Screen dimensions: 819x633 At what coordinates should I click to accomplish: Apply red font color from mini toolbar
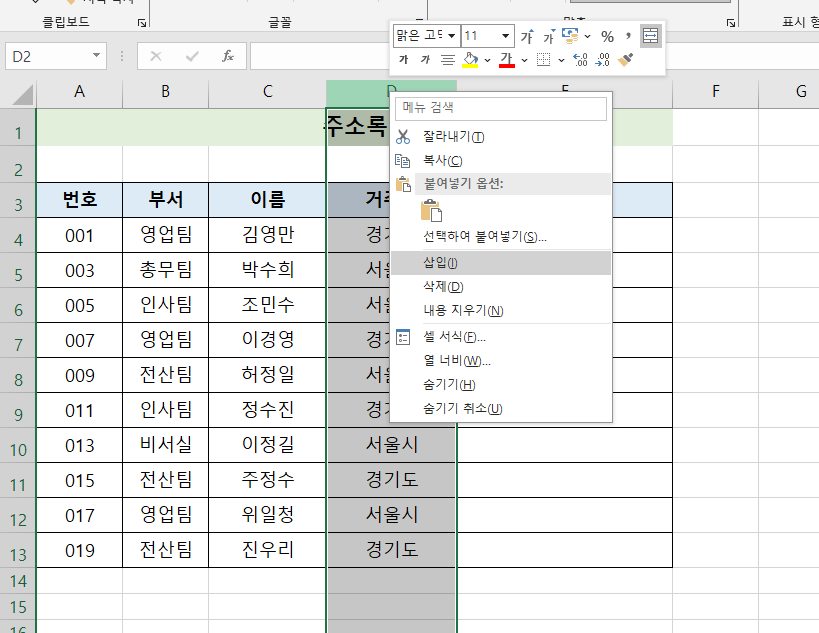(x=507, y=60)
